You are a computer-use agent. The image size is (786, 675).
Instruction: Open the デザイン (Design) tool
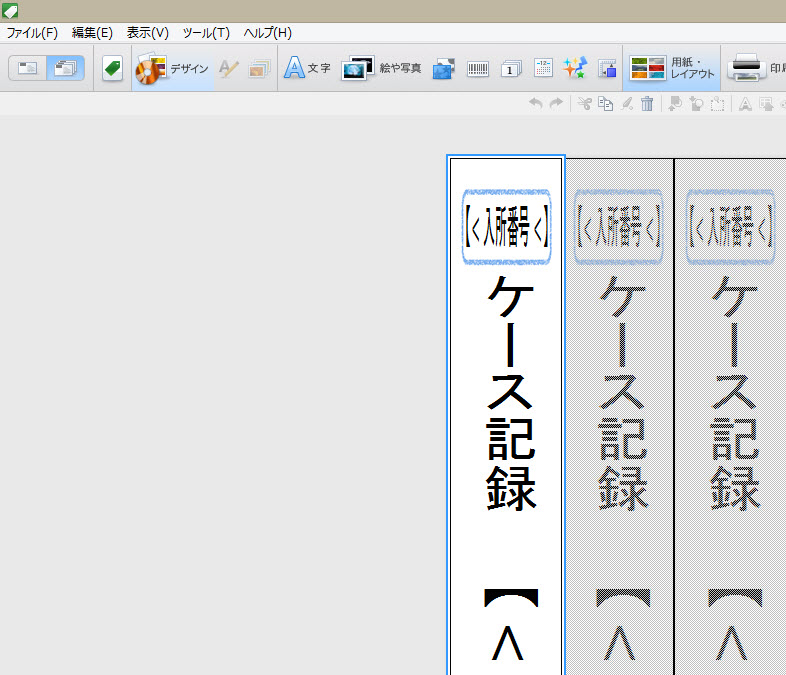(172, 69)
